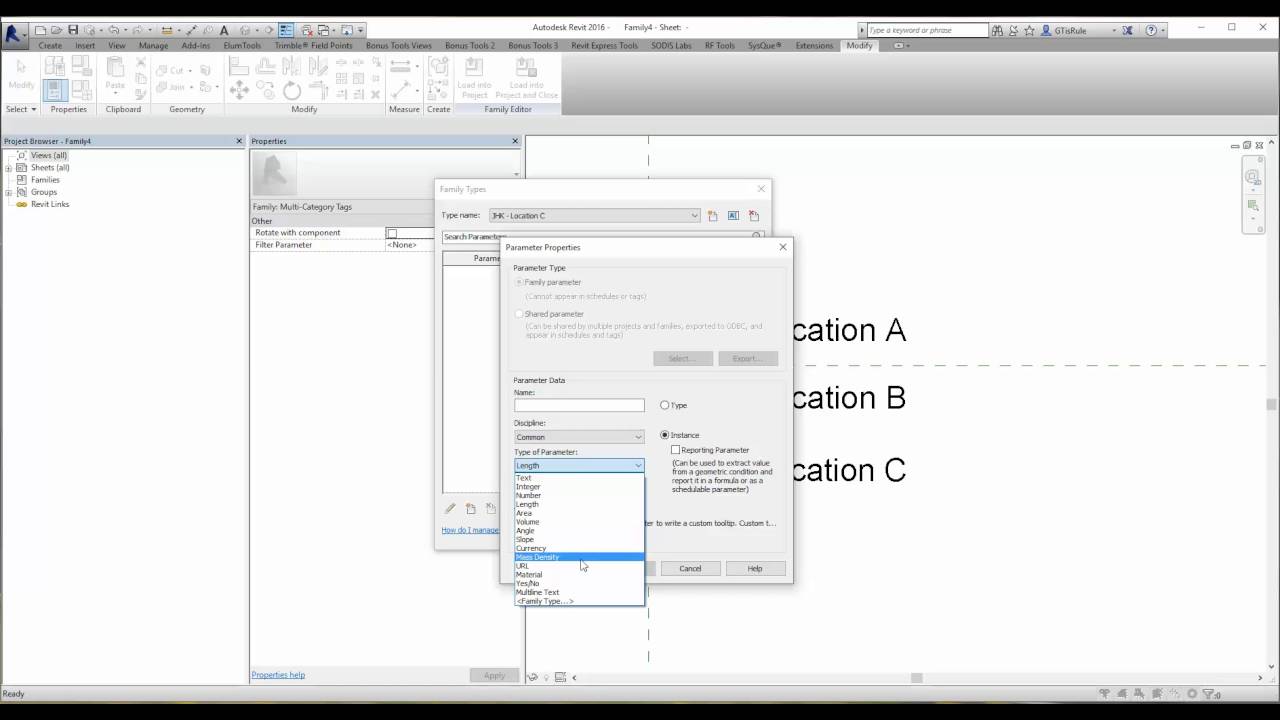Click the Delete type icon in Family Types
This screenshot has height=720, width=1280.
pyautogui.click(x=754, y=215)
